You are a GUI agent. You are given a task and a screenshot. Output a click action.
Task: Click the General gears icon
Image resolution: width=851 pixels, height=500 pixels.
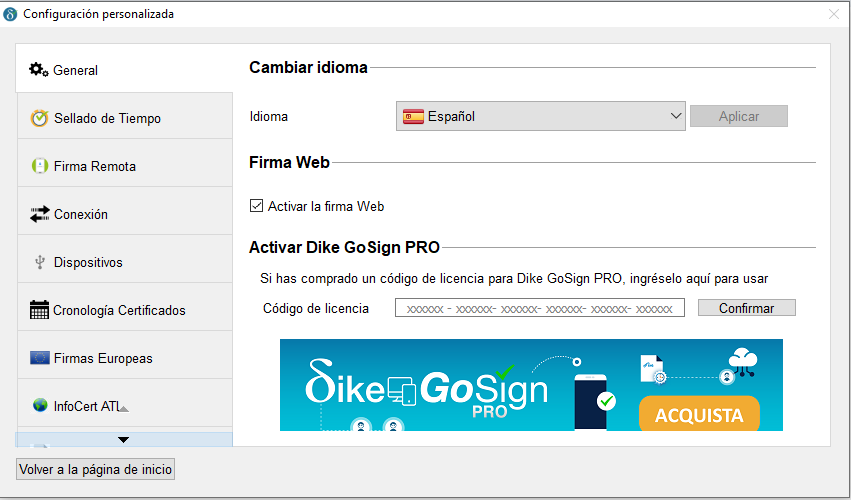tap(39, 69)
